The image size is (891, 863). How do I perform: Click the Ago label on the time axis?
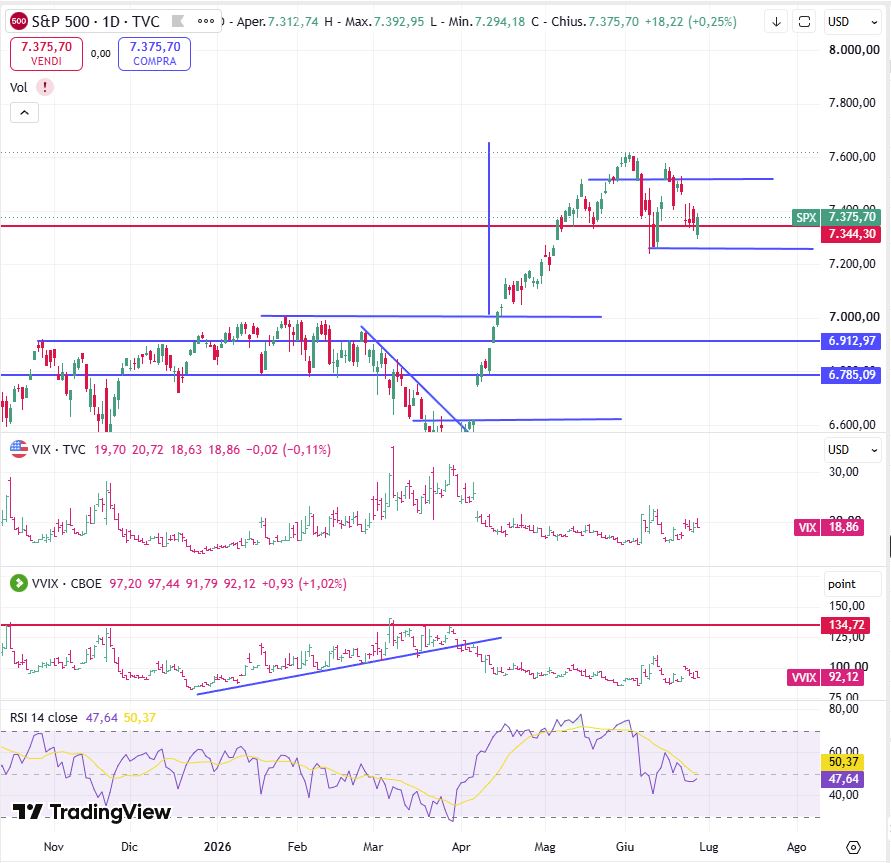click(797, 847)
